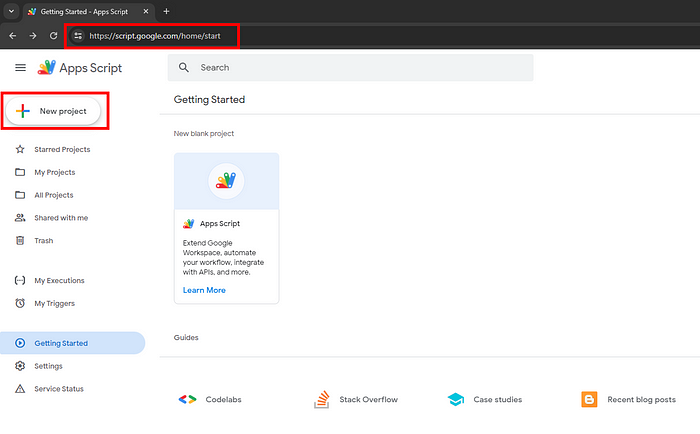Click the Blogger icon for blog posts
The image size is (700, 434).
pyautogui.click(x=589, y=399)
